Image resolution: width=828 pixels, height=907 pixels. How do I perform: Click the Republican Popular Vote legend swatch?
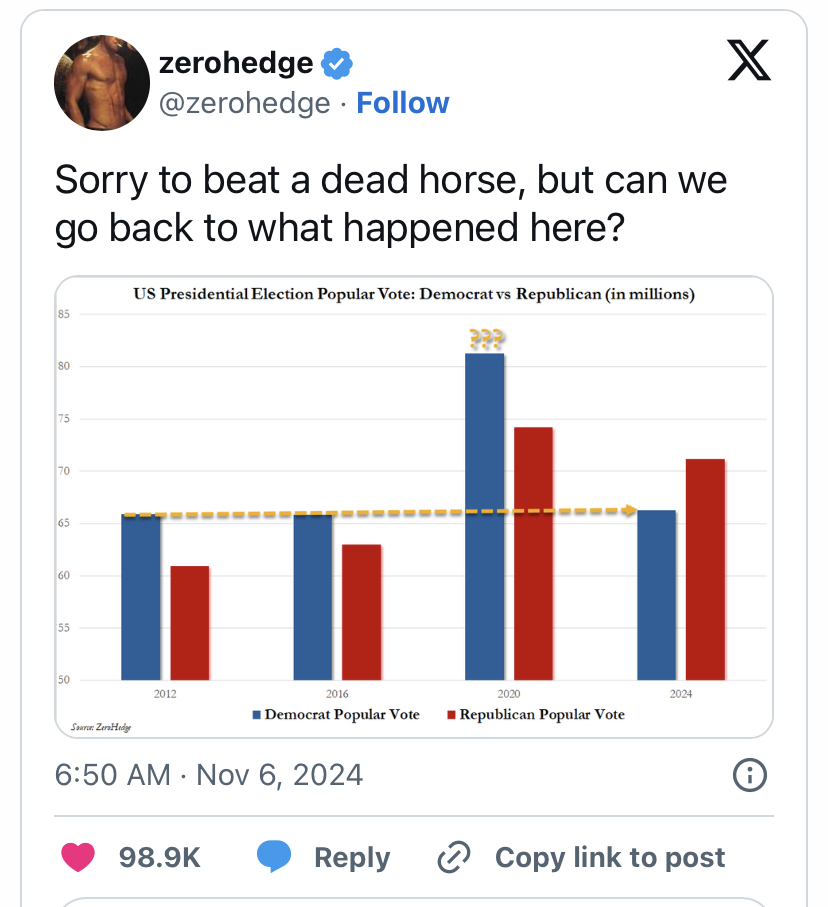[451, 715]
